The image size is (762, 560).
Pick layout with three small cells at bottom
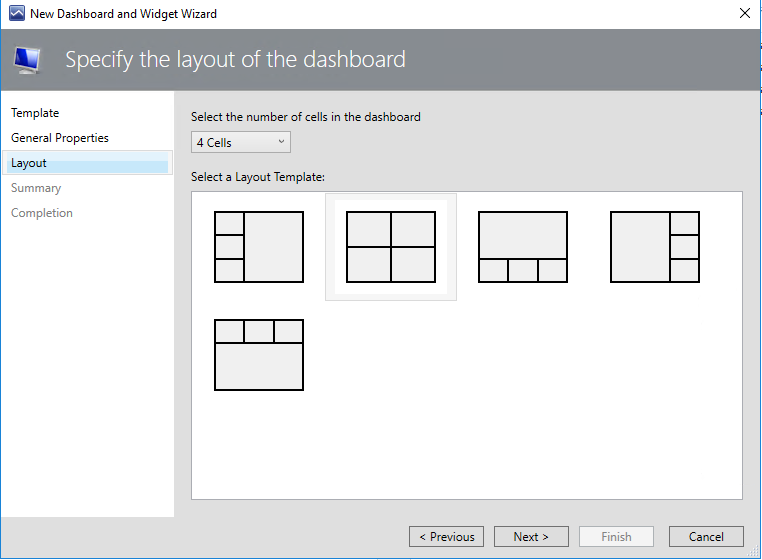pyautogui.click(x=523, y=247)
